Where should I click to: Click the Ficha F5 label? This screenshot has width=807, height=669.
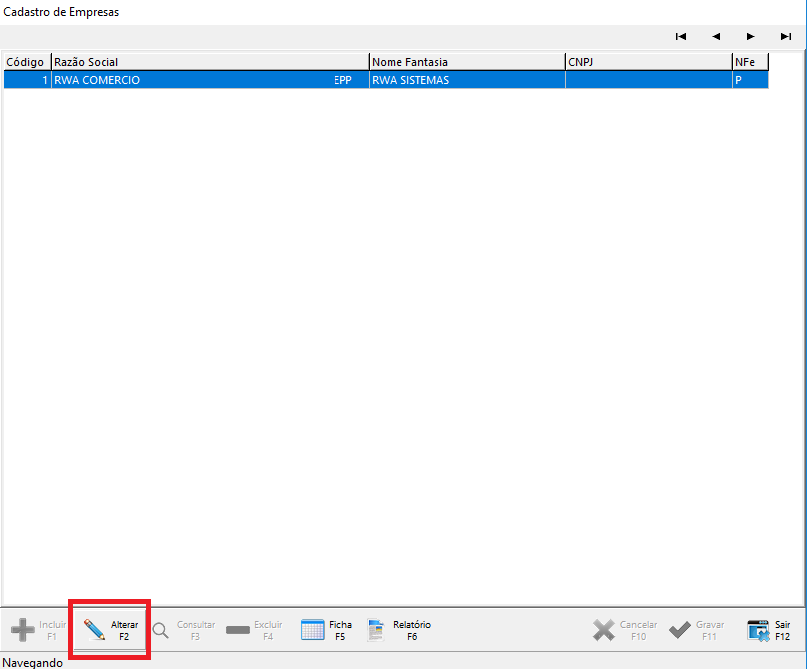pyautogui.click(x=340, y=630)
